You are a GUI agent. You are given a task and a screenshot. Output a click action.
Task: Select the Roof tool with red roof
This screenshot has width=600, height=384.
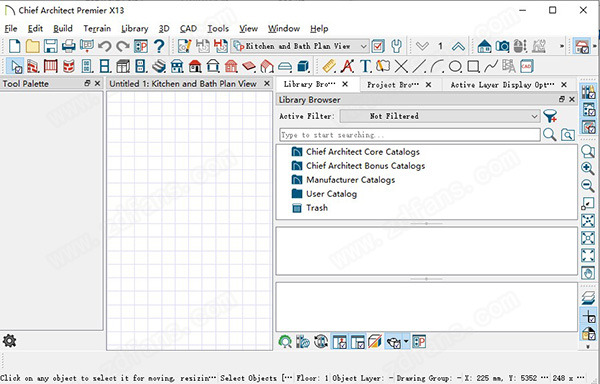(195, 67)
